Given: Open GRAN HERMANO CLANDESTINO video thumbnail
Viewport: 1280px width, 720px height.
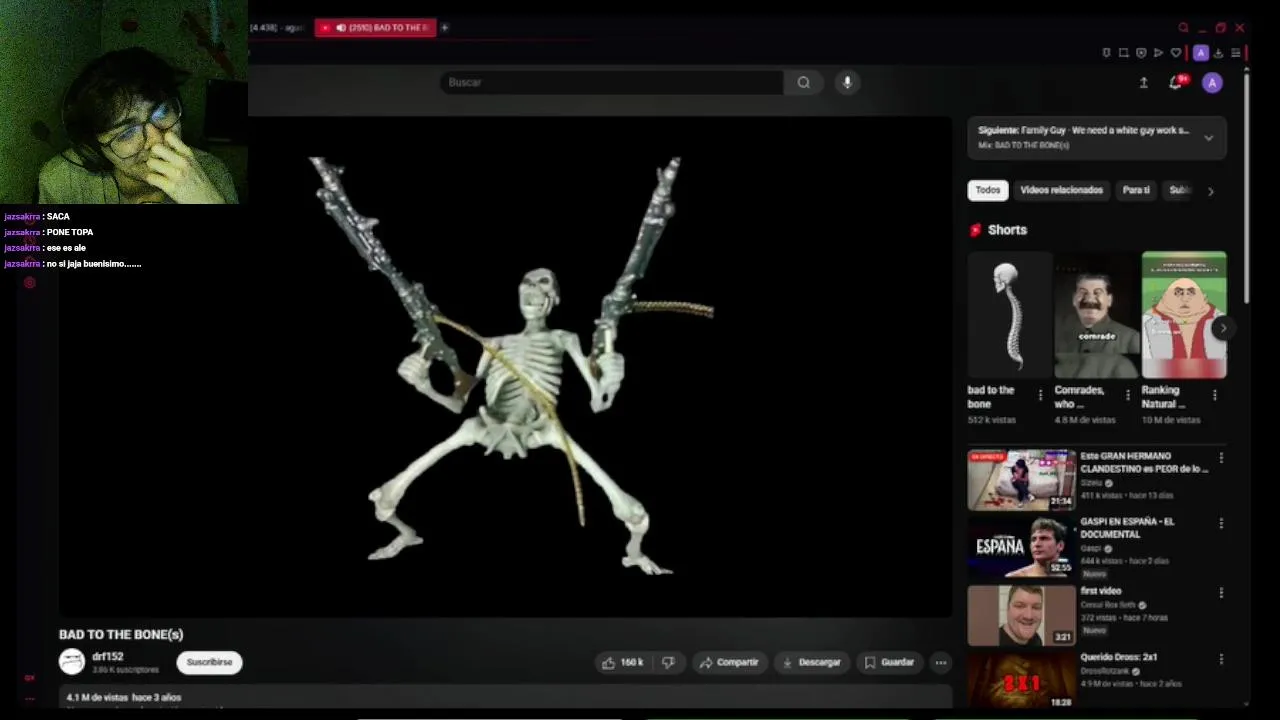Looking at the screenshot, I should pyautogui.click(x=1021, y=480).
